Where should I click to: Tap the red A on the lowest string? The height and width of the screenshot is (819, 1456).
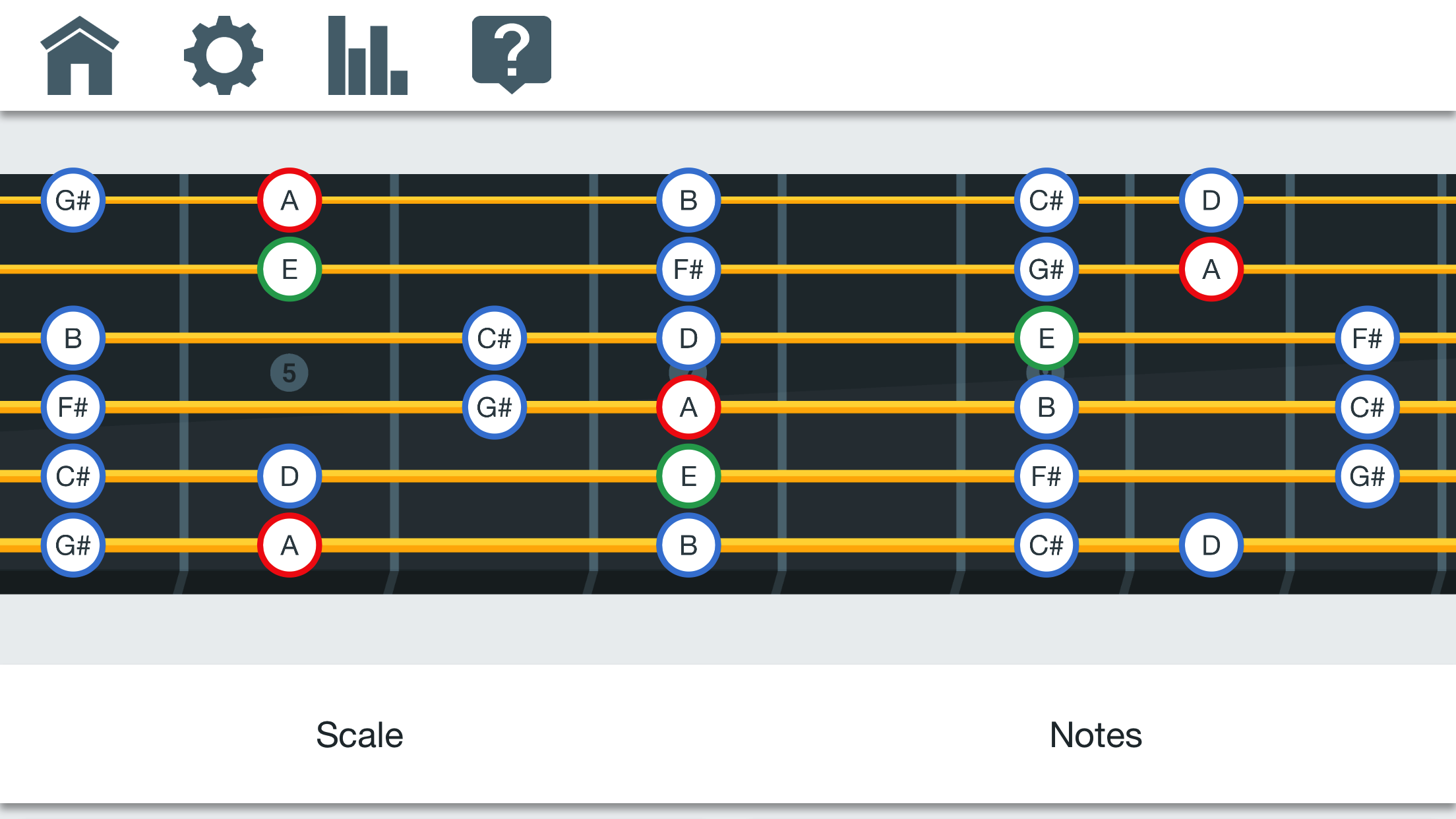point(289,545)
